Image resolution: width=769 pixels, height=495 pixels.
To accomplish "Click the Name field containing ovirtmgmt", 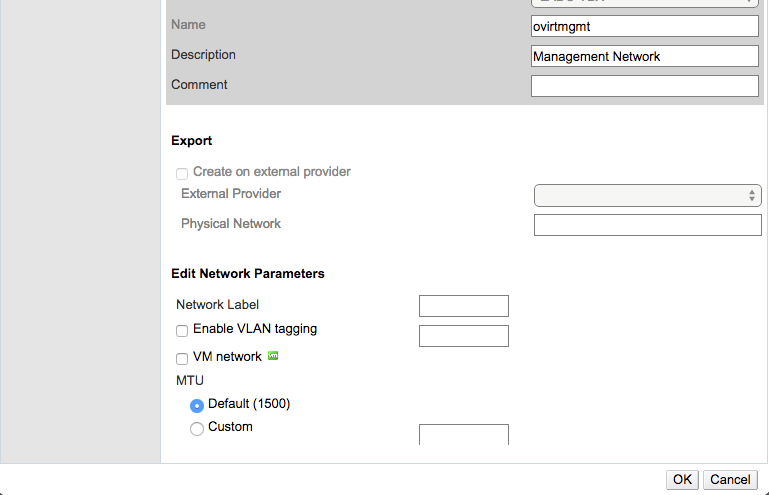I will 644,26.
